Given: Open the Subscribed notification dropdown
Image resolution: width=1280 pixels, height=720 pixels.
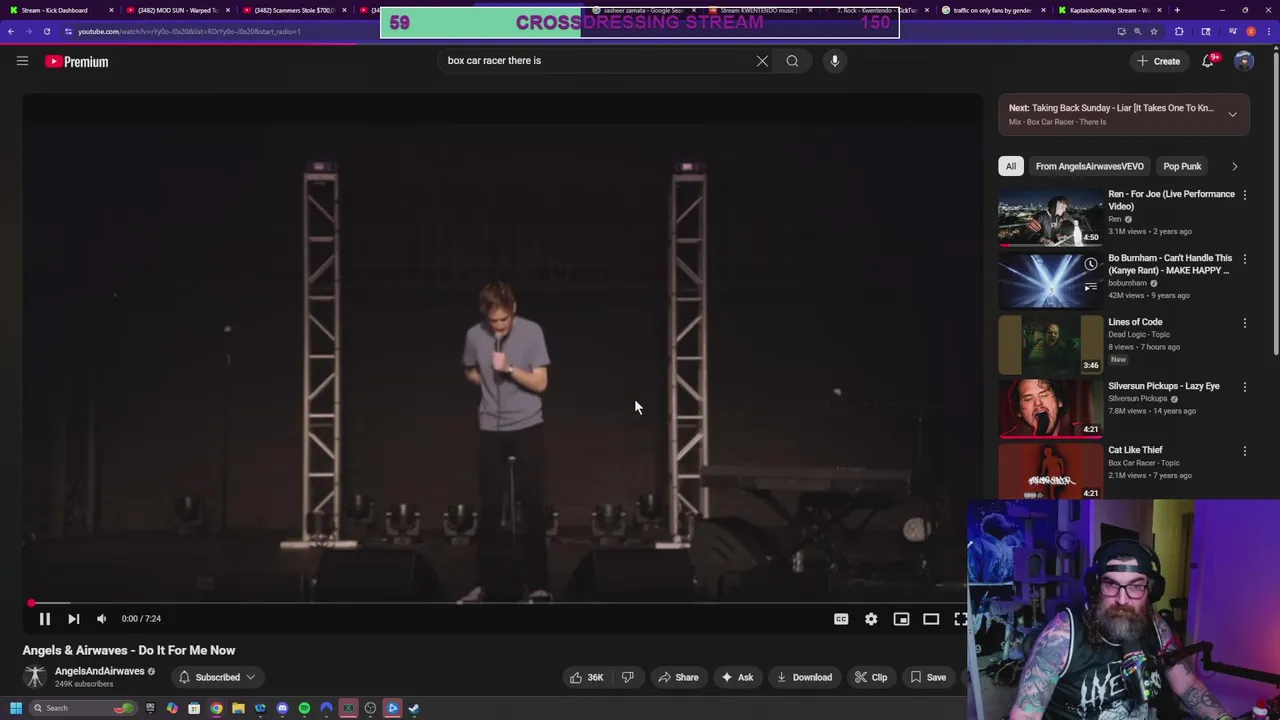Looking at the screenshot, I should [217, 677].
